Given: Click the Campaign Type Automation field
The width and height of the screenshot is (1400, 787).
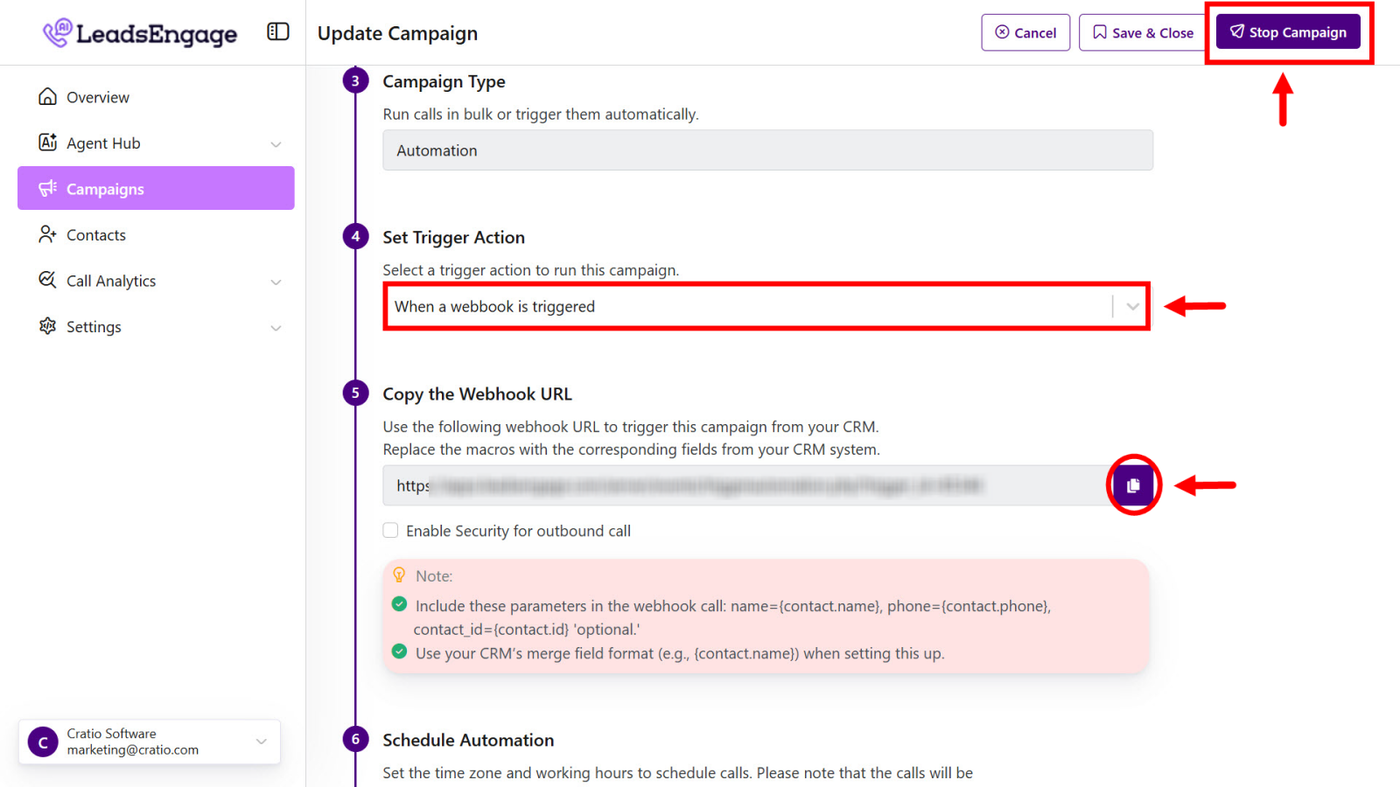Looking at the screenshot, I should tap(767, 151).
